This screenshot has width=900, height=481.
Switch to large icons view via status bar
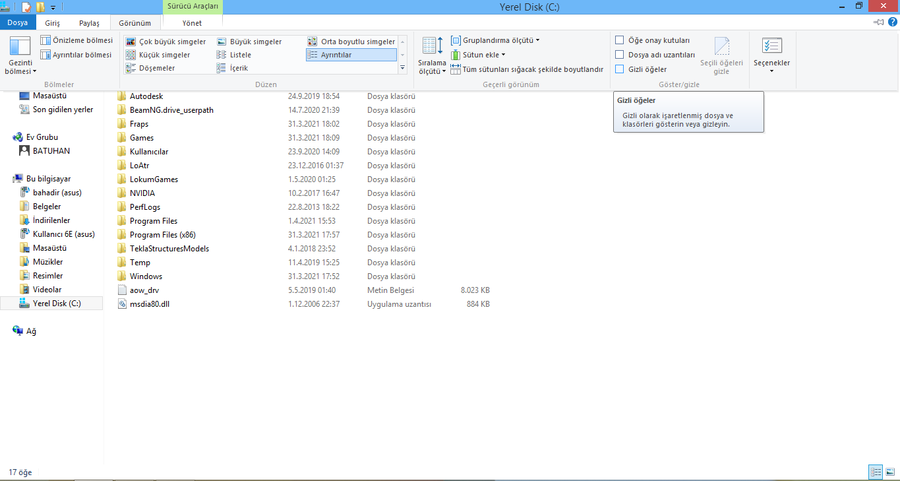890,472
